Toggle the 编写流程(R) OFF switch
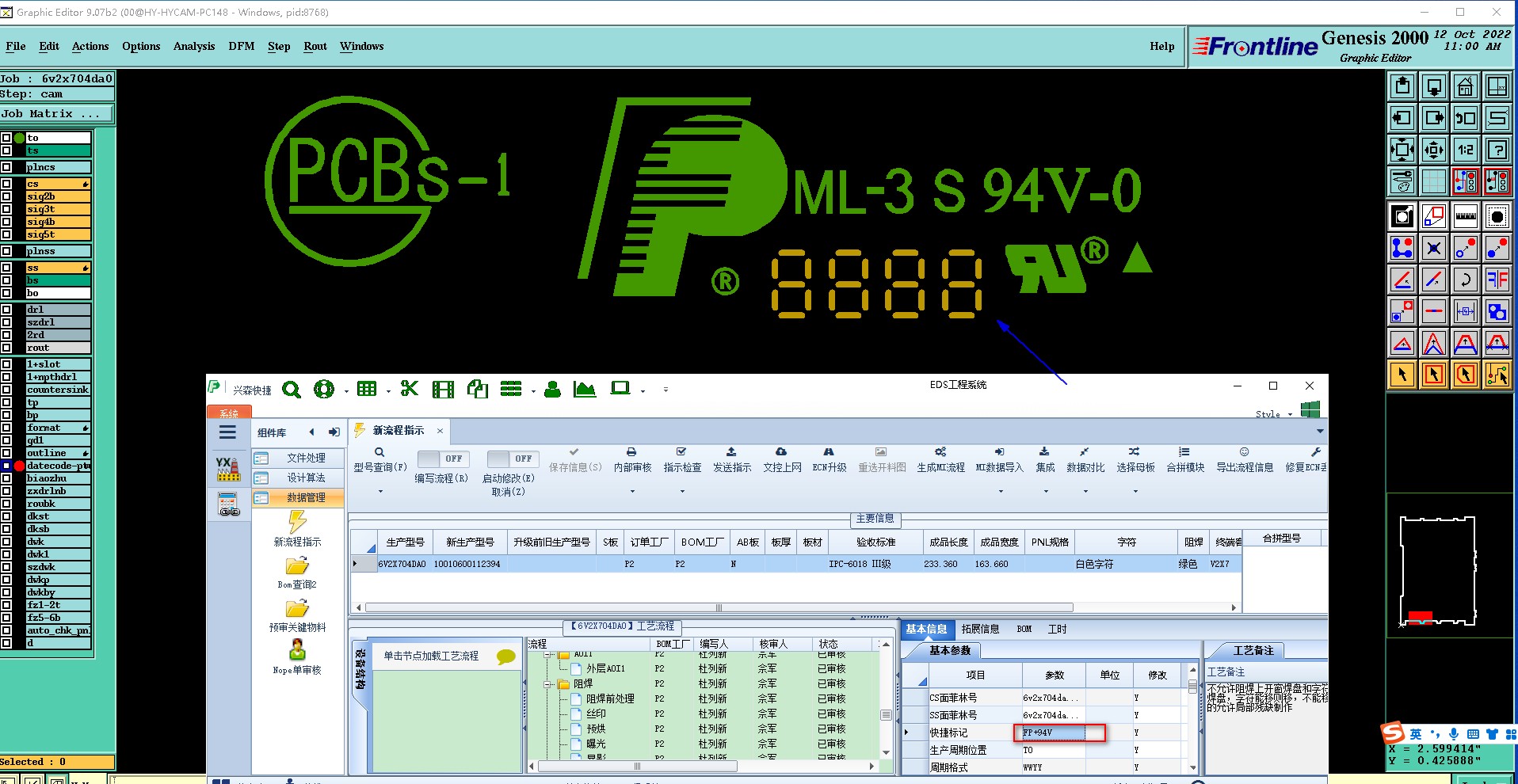Image resolution: width=1518 pixels, height=784 pixels. point(444,459)
